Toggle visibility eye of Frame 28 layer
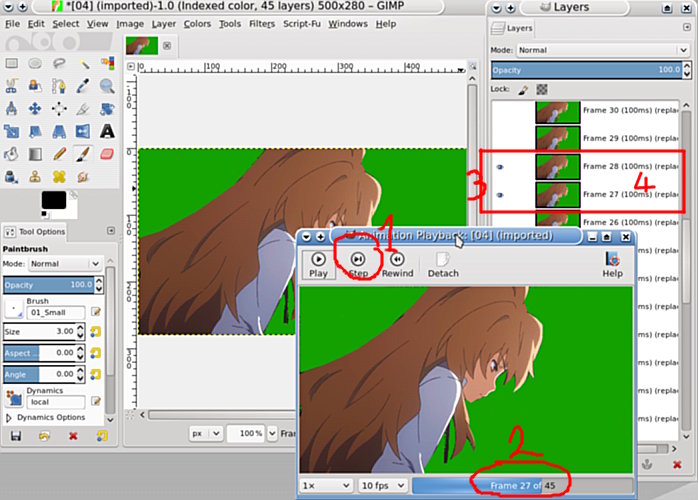 (x=500, y=167)
